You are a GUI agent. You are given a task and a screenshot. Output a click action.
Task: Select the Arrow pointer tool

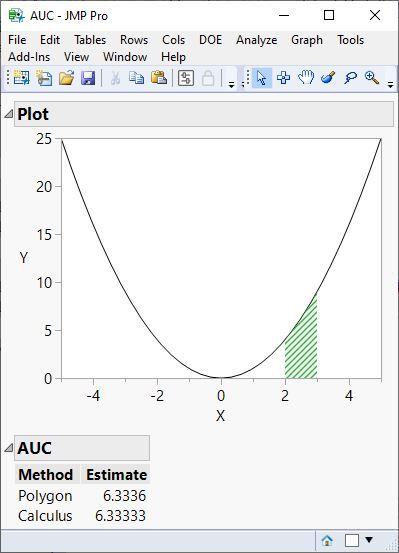[262, 78]
